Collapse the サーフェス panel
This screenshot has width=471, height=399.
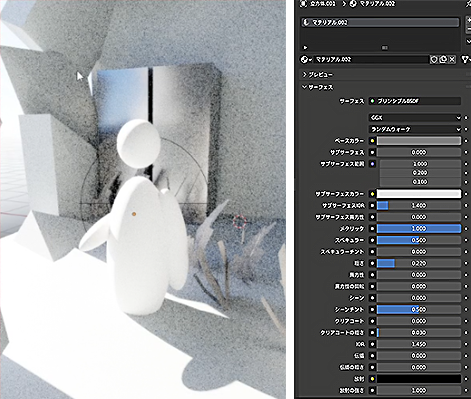pos(317,87)
